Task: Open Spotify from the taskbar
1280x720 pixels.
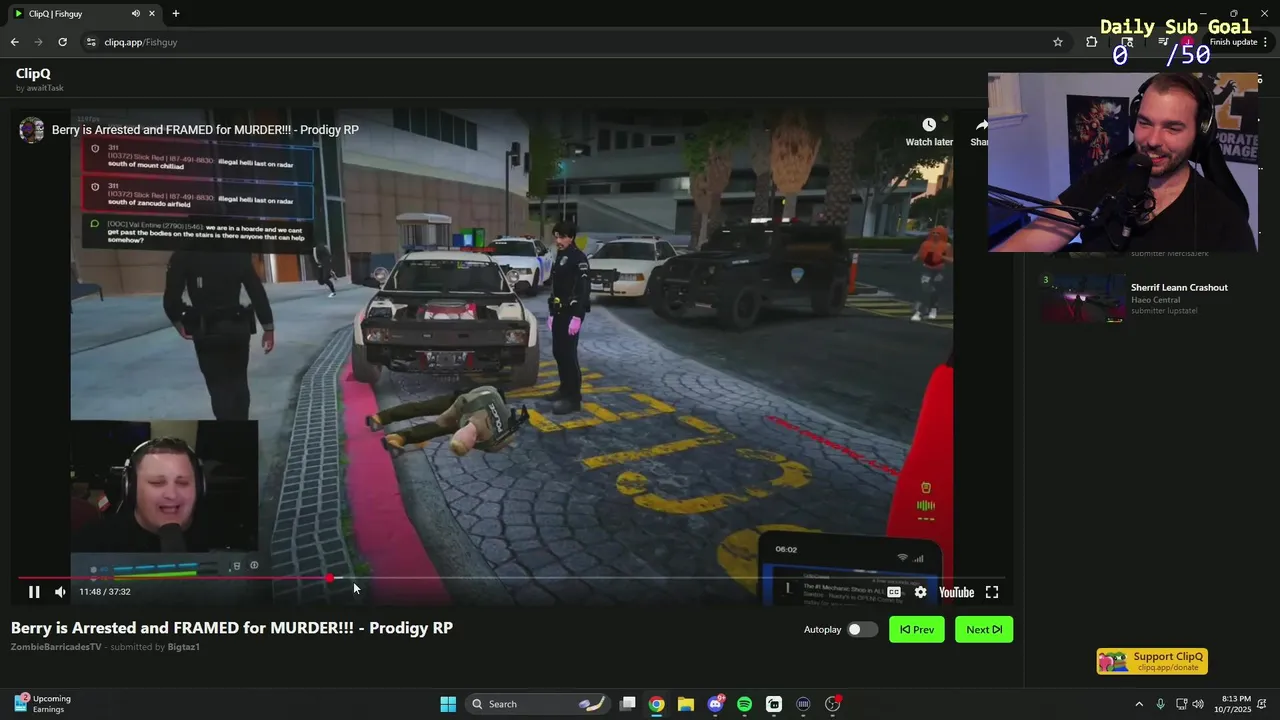Action: tap(744, 704)
